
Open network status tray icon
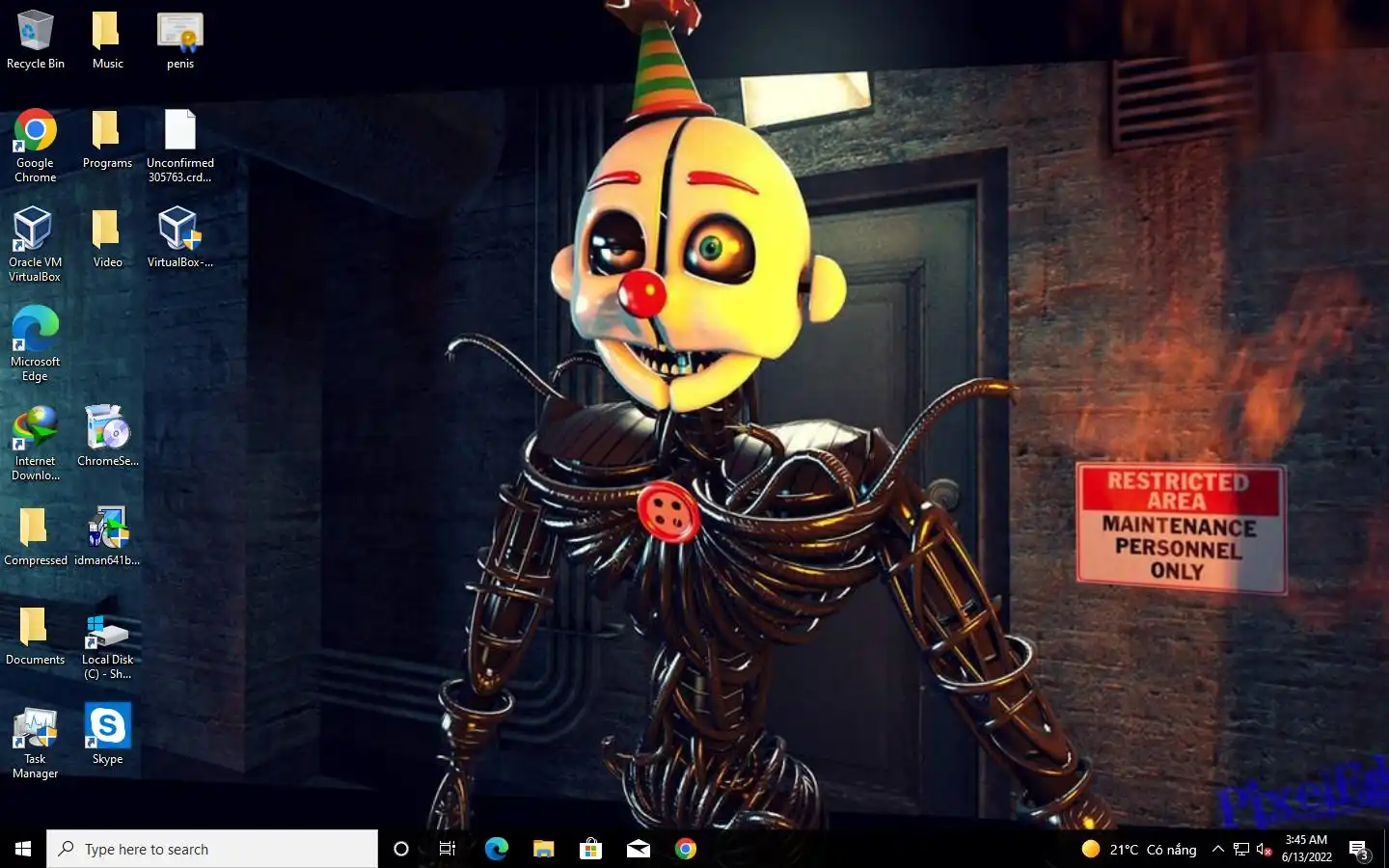[1241, 849]
